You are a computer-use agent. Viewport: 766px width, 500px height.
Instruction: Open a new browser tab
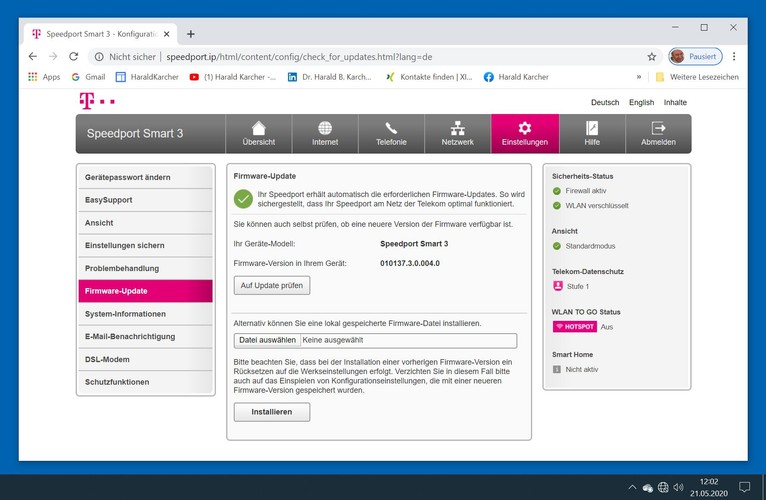191,34
